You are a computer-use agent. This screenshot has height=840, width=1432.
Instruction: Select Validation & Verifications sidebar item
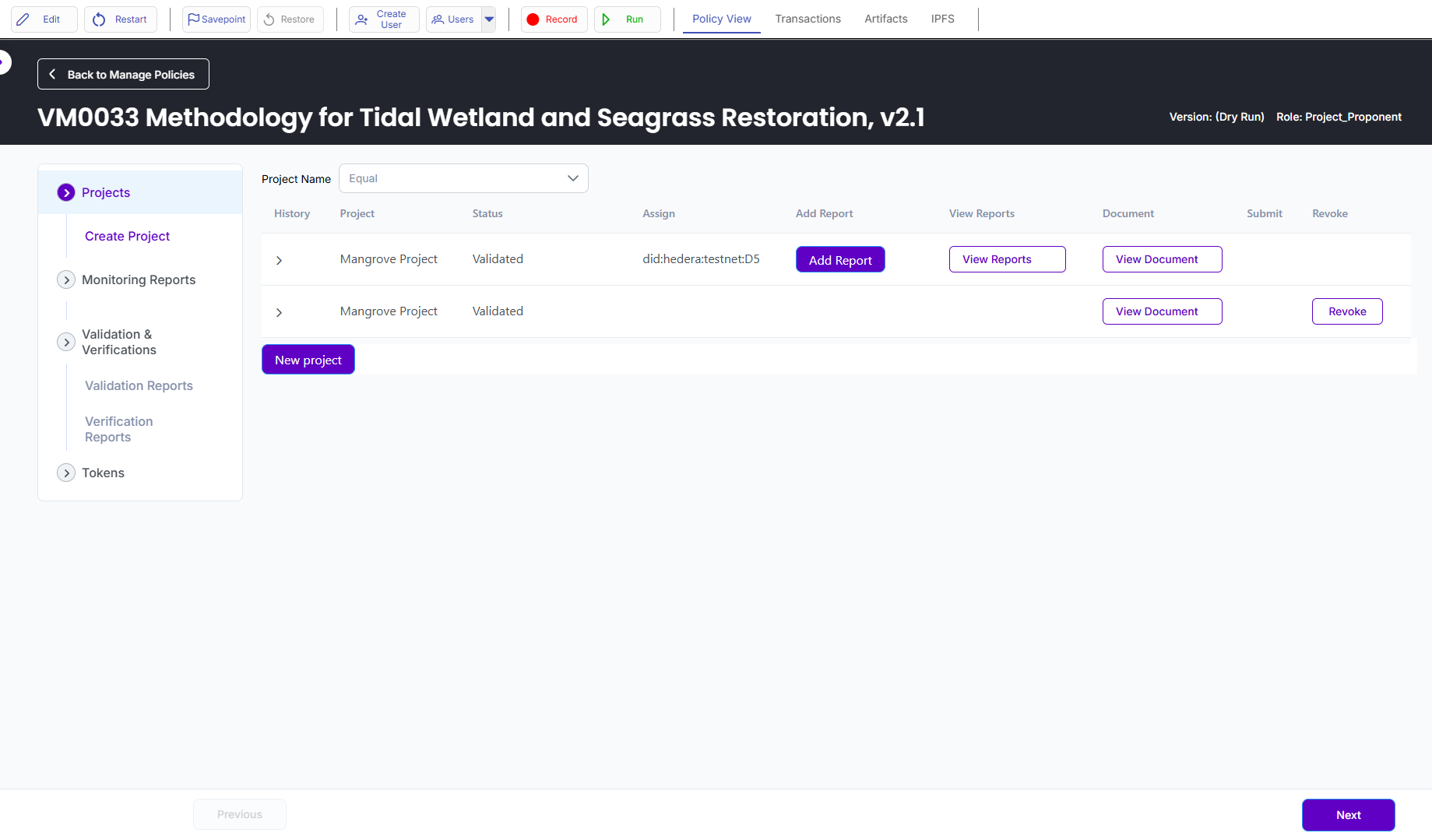tap(119, 342)
